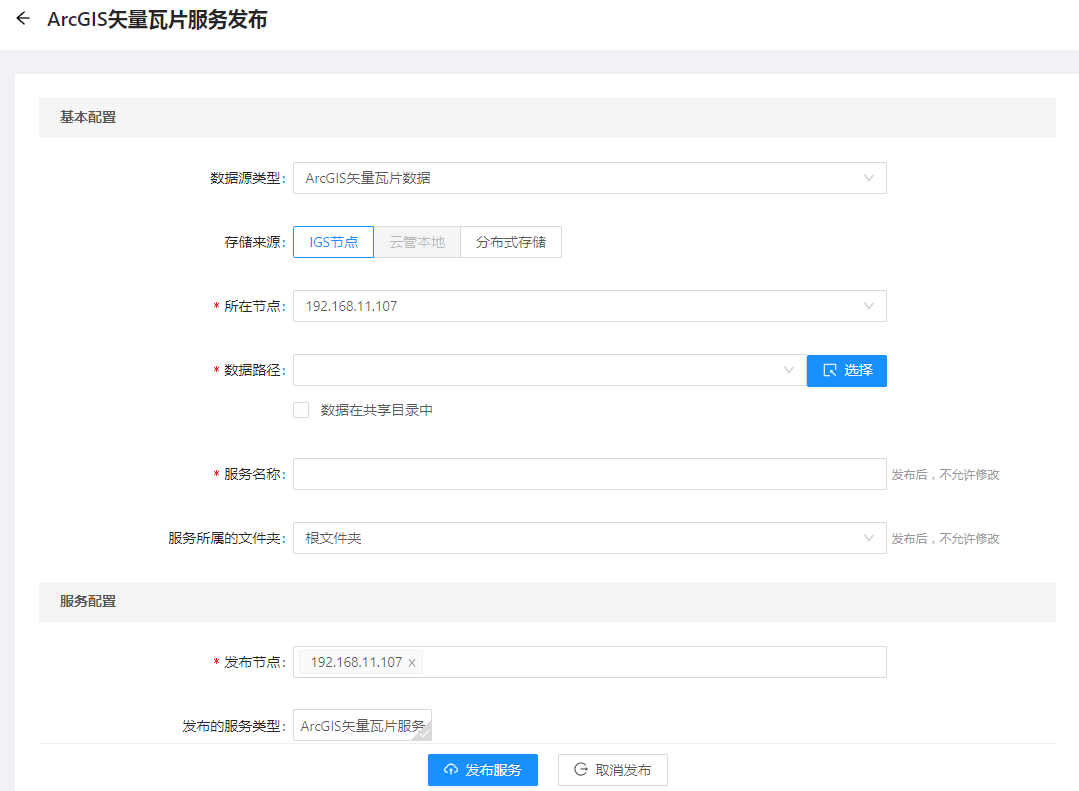Expand the 服务所属的文件夹 dropdown
Image resolution: width=1079 pixels, height=791 pixels.
tap(590, 538)
